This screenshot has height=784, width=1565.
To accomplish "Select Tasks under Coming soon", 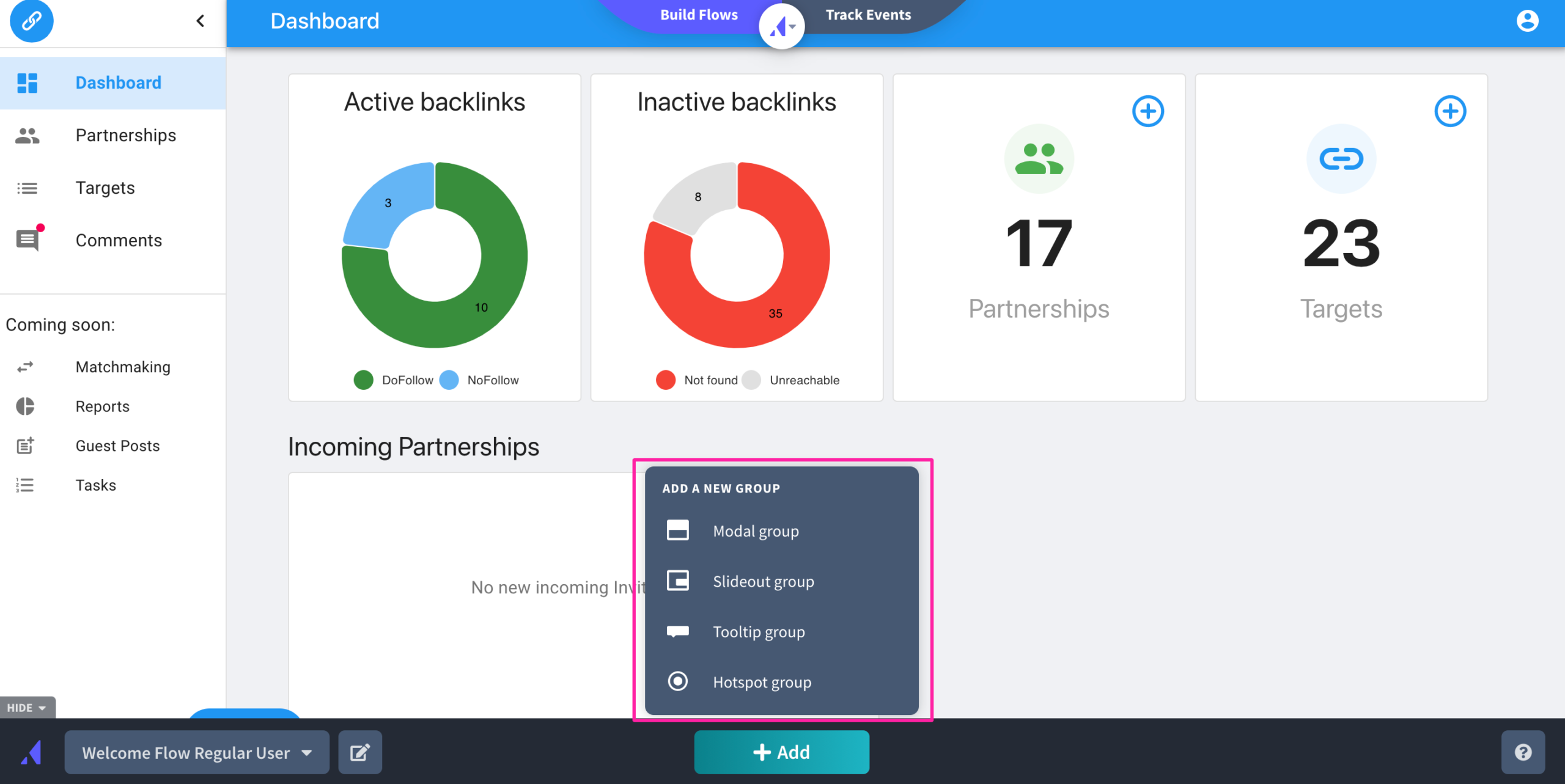I will point(95,485).
